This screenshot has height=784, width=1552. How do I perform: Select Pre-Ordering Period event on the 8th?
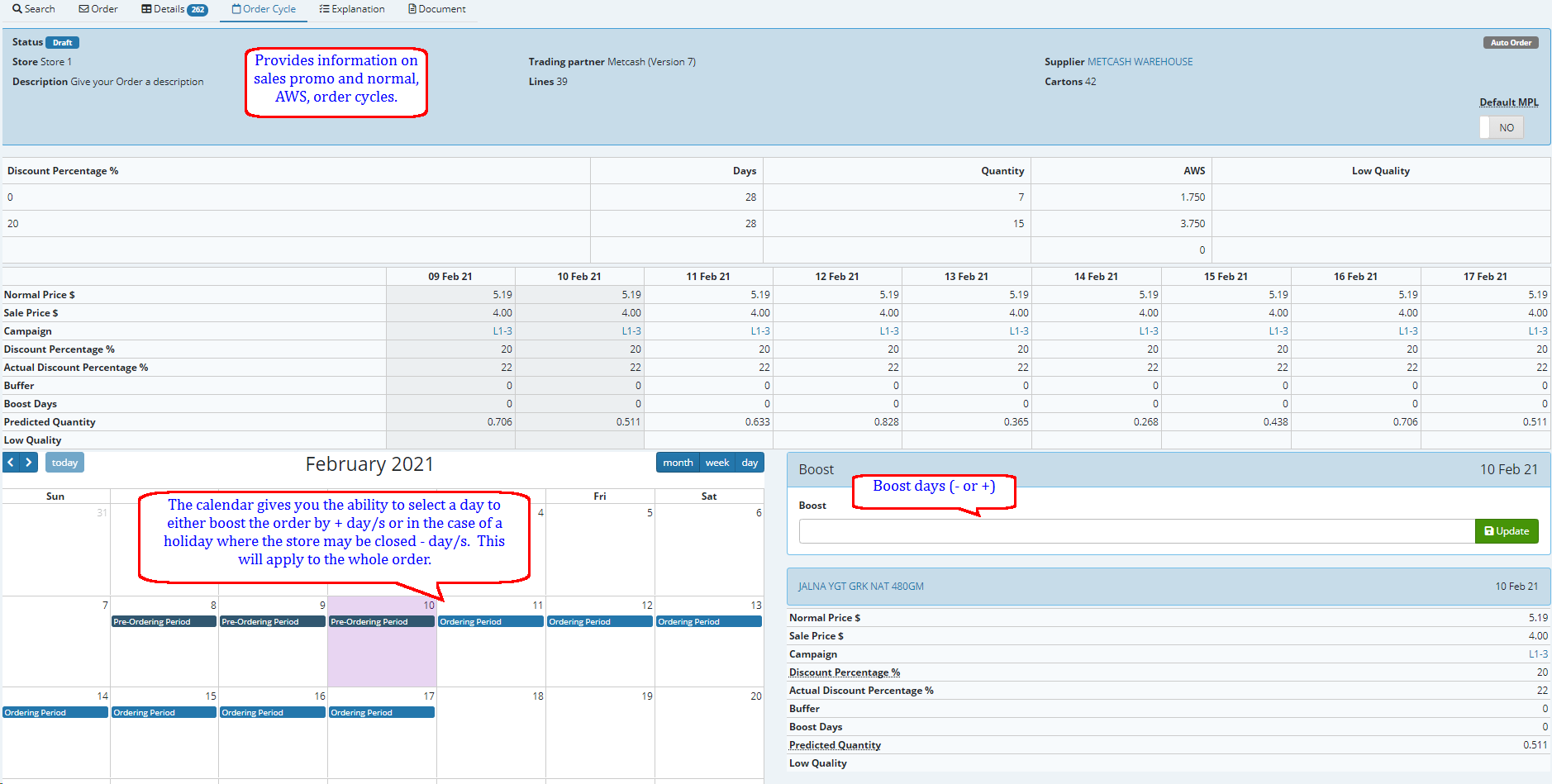click(x=164, y=622)
